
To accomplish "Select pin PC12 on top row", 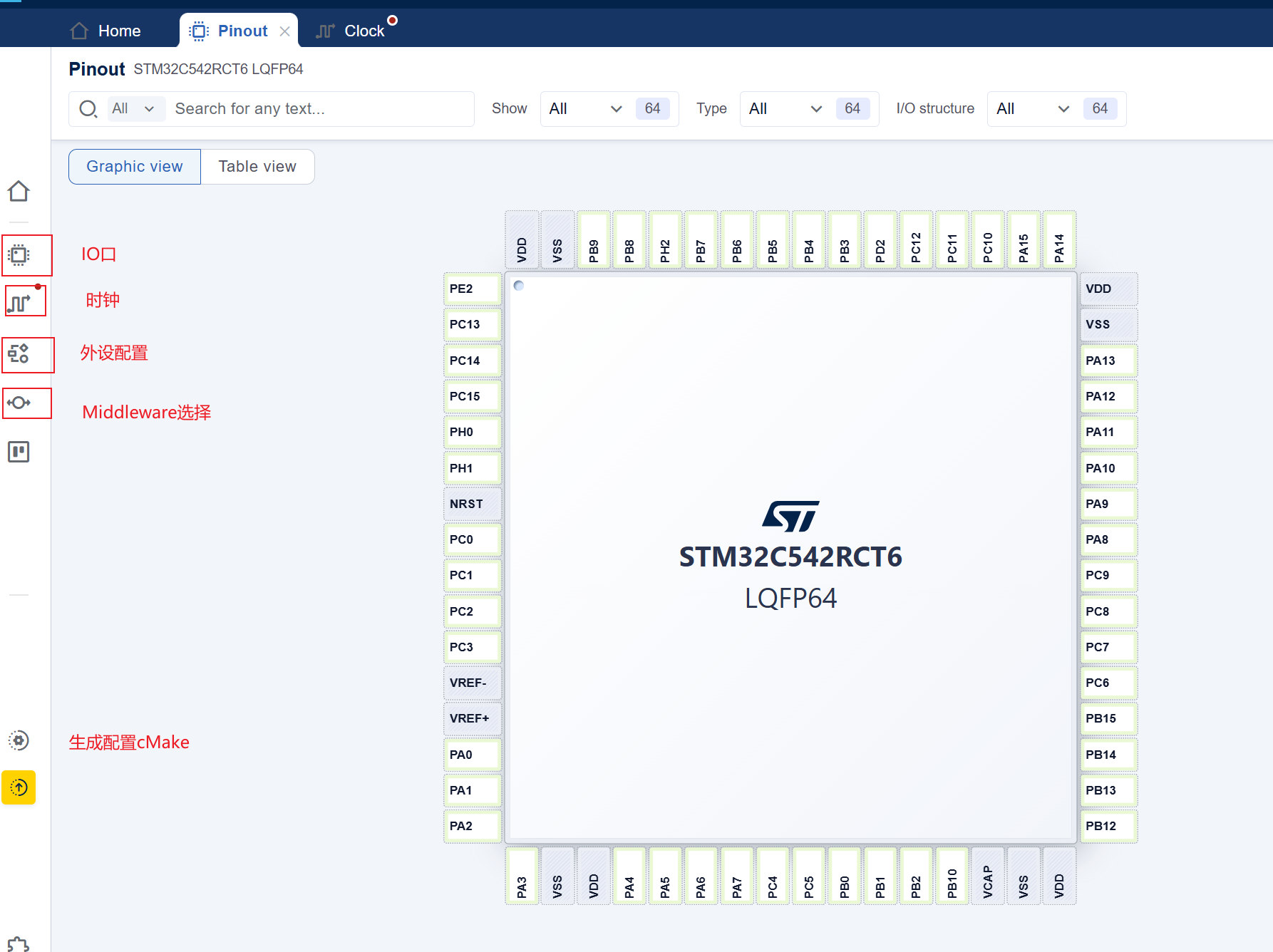I will (916, 240).
